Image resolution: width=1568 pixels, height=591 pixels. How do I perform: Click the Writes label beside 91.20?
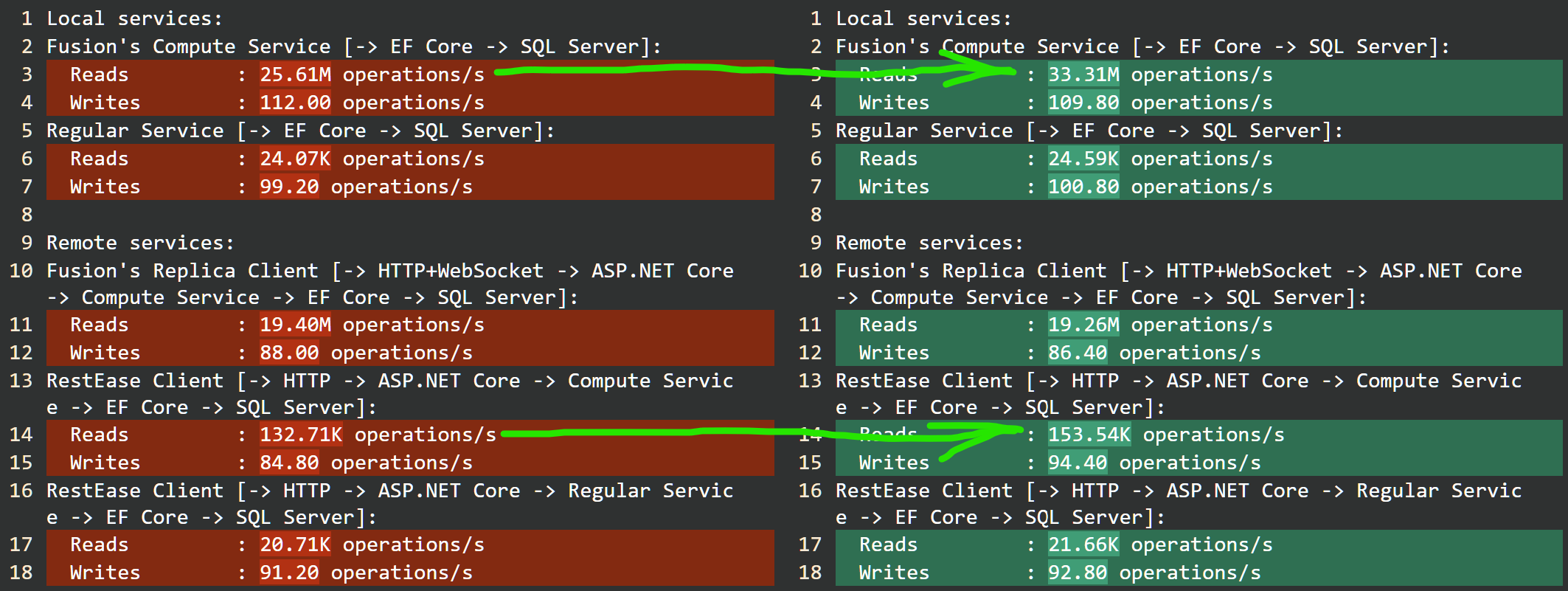pyautogui.click(x=105, y=573)
